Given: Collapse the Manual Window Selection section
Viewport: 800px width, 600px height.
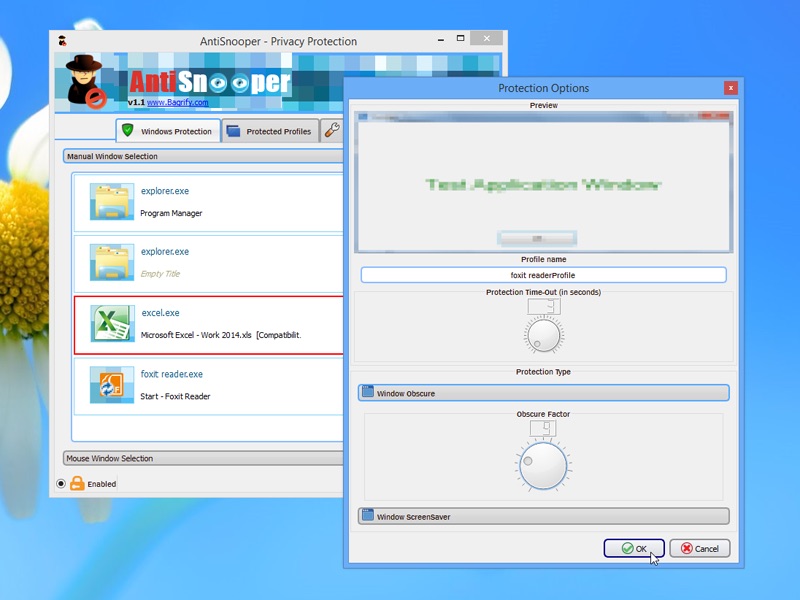Looking at the screenshot, I should click(x=203, y=156).
